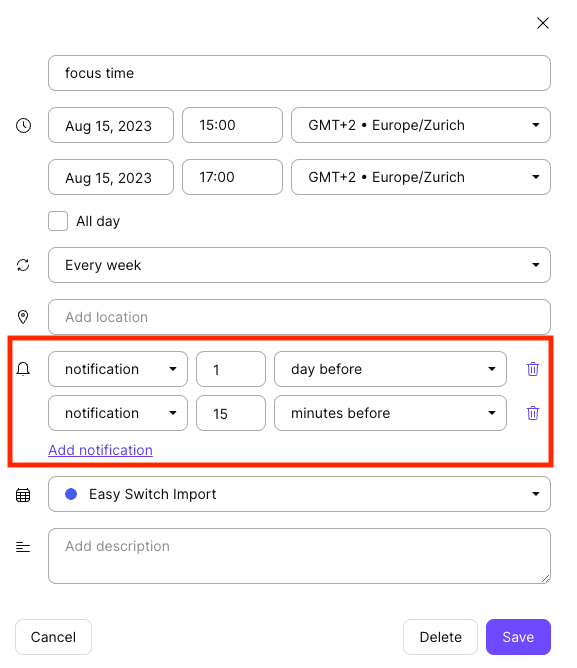This screenshot has width=577, height=668.
Task: Open the day before unit dropdown
Action: [x=390, y=369]
